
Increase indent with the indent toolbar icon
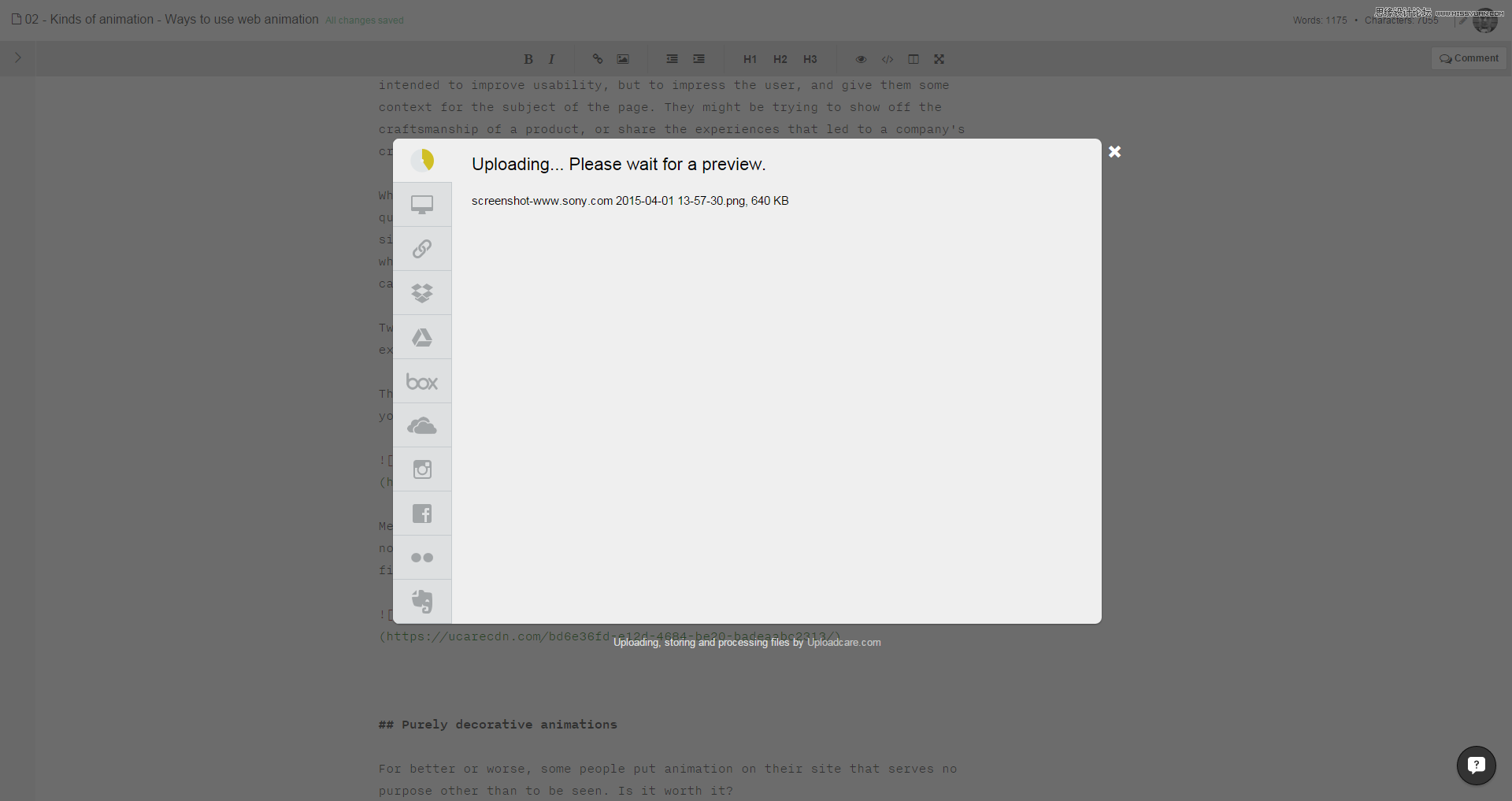click(x=699, y=59)
